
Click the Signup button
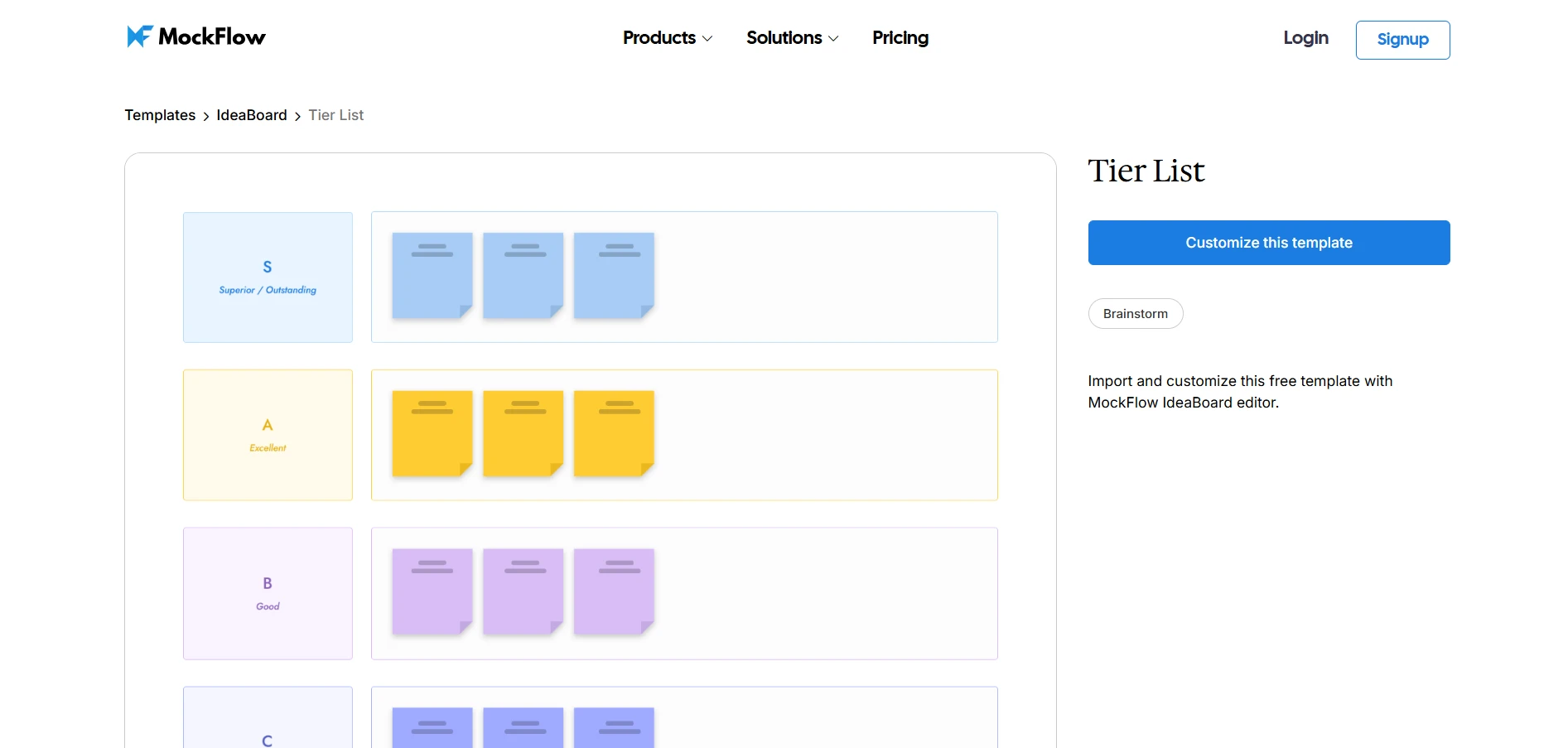click(1402, 39)
